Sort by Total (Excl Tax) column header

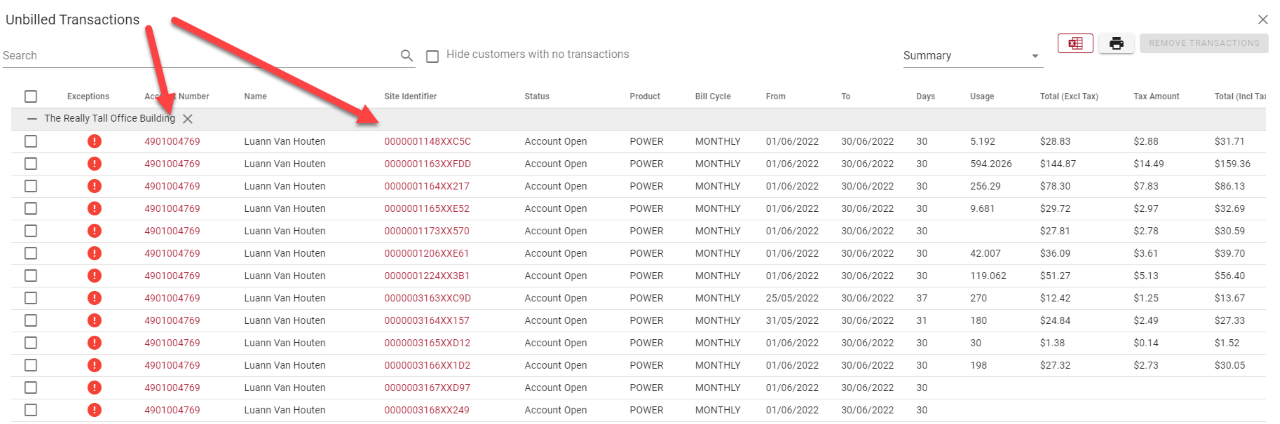pos(1069,96)
